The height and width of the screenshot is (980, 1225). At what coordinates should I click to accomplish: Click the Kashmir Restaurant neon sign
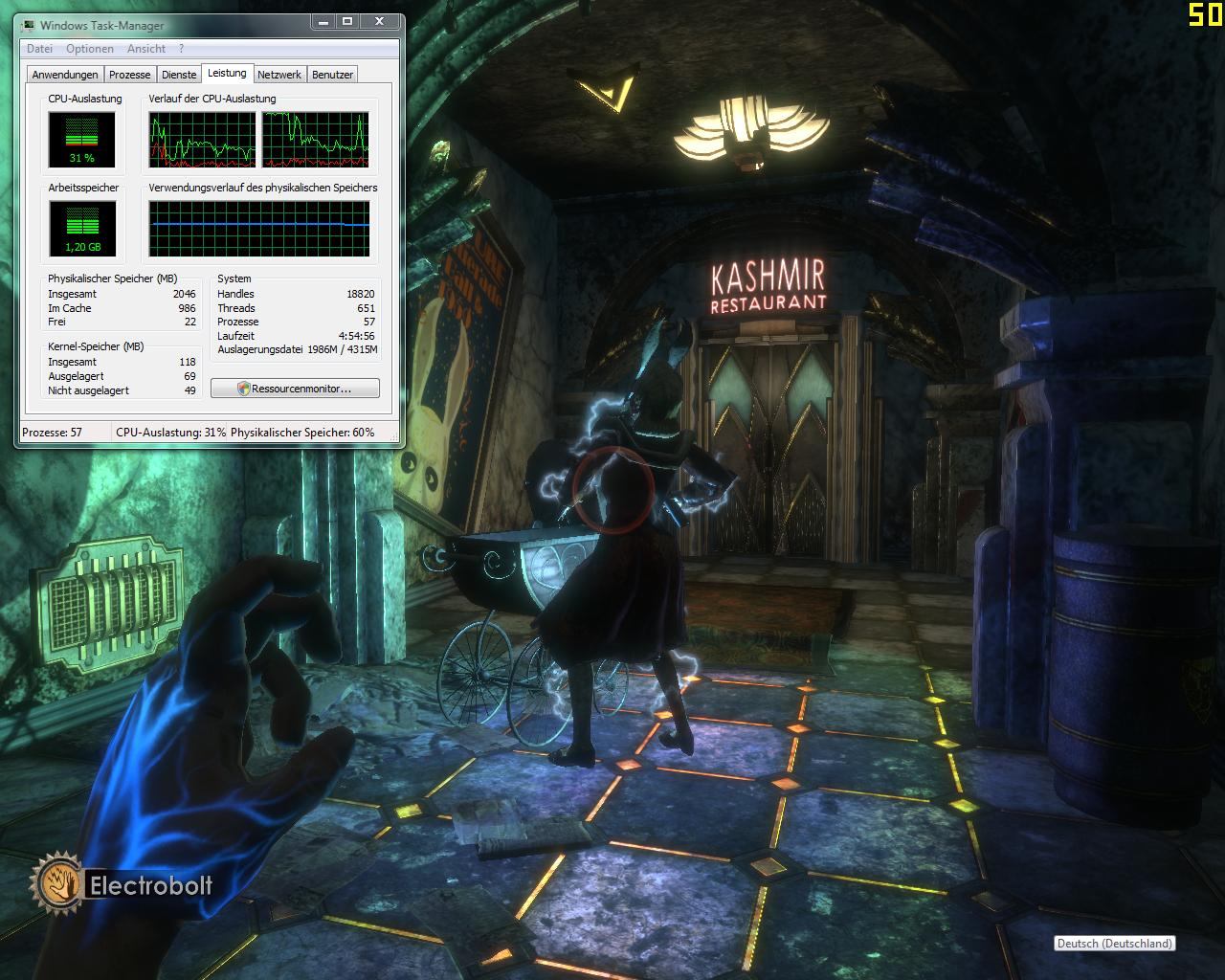pyautogui.click(x=768, y=286)
